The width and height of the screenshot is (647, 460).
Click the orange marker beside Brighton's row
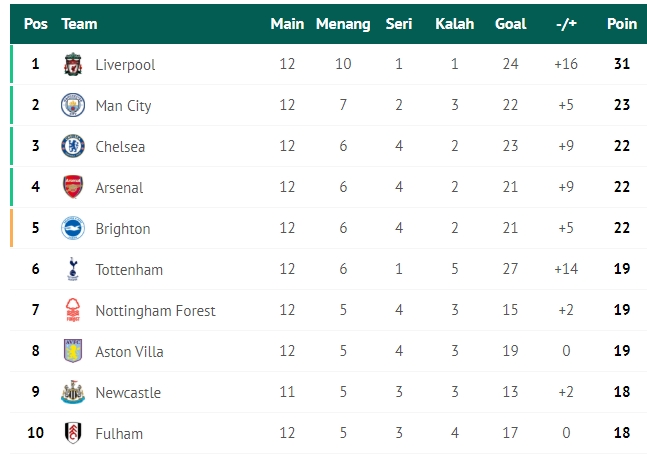[12, 228]
